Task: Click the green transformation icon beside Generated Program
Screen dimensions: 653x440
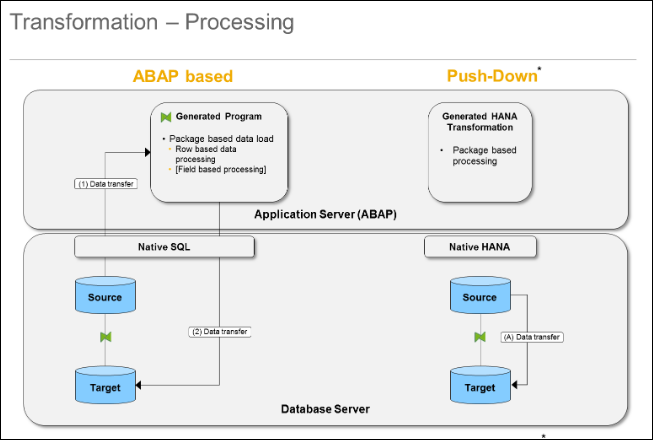Action: pos(166,117)
